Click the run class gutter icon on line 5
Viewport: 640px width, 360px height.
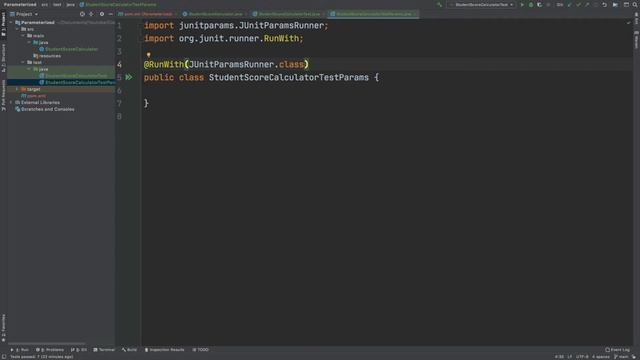click(x=129, y=77)
